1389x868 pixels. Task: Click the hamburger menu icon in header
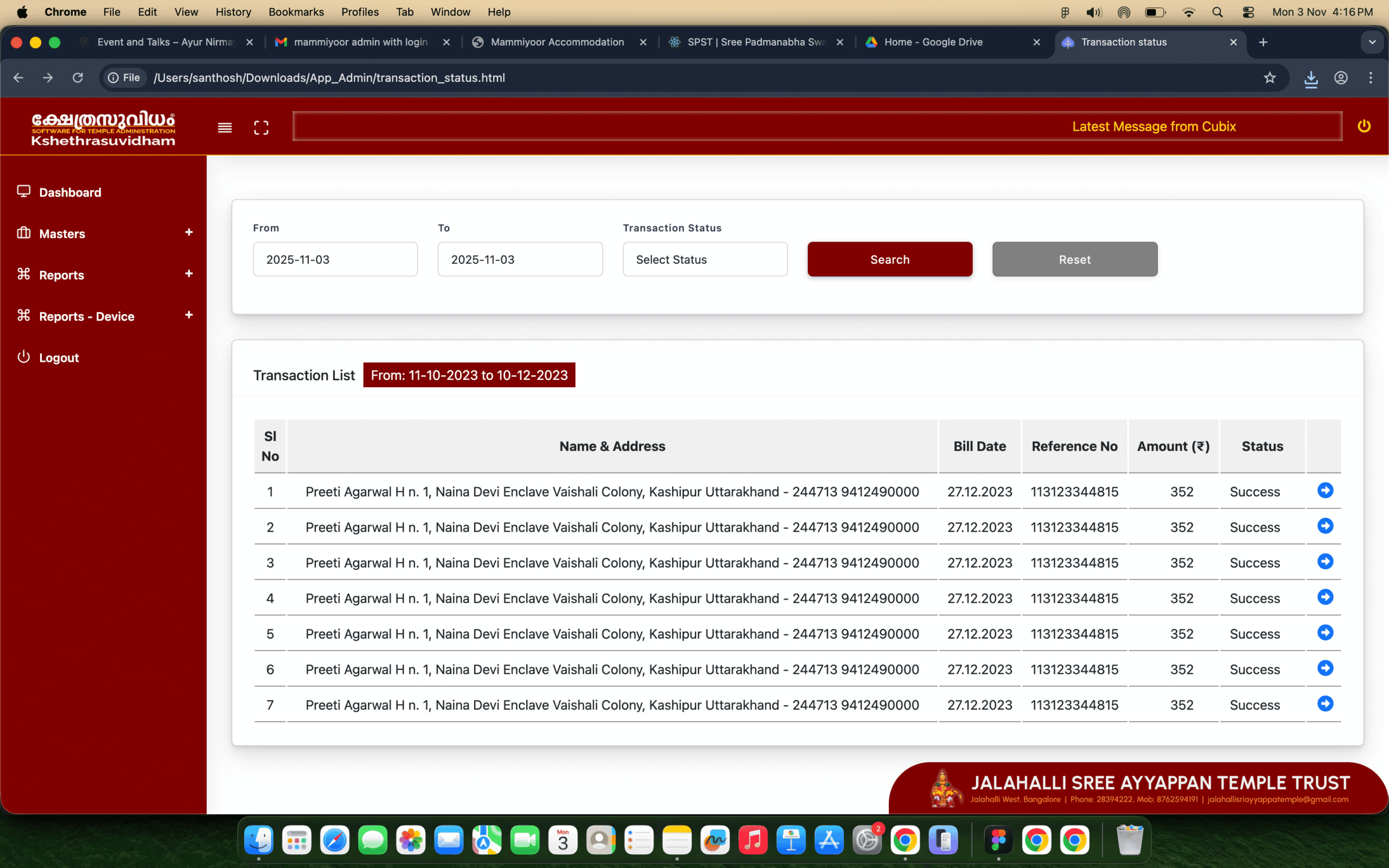point(225,127)
